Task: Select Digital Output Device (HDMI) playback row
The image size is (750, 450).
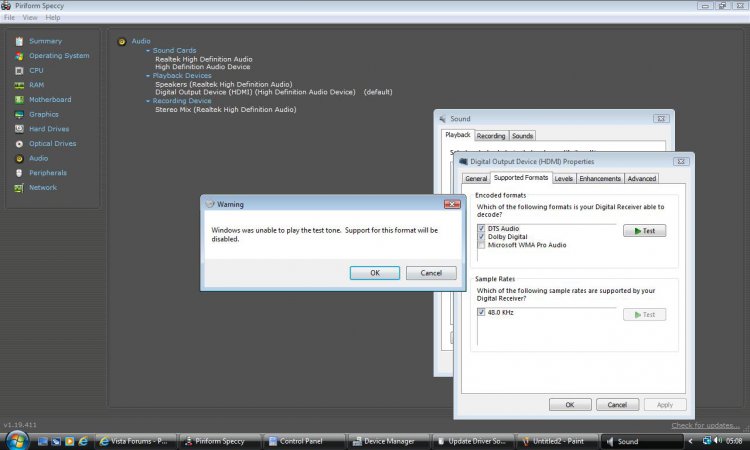Action: (274, 92)
